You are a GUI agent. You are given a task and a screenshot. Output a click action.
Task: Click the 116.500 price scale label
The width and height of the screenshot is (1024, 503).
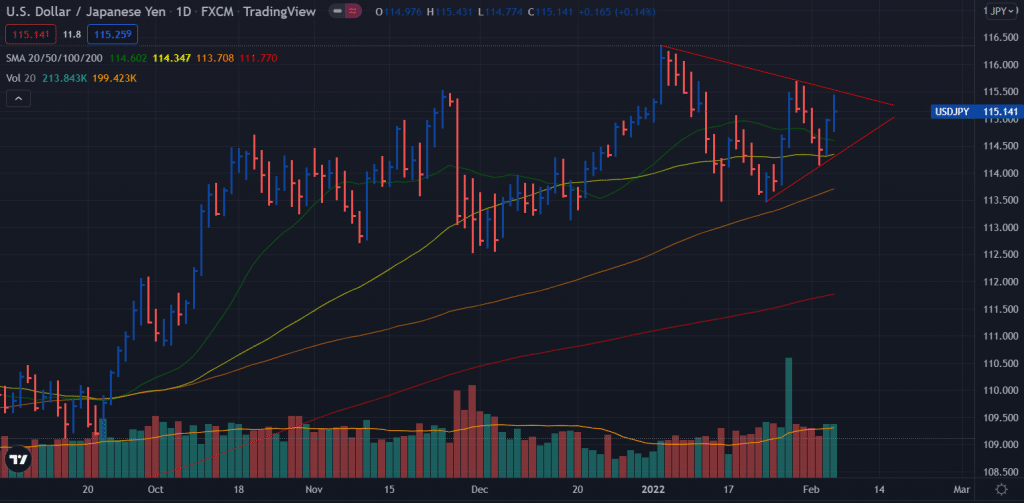tap(1000, 37)
